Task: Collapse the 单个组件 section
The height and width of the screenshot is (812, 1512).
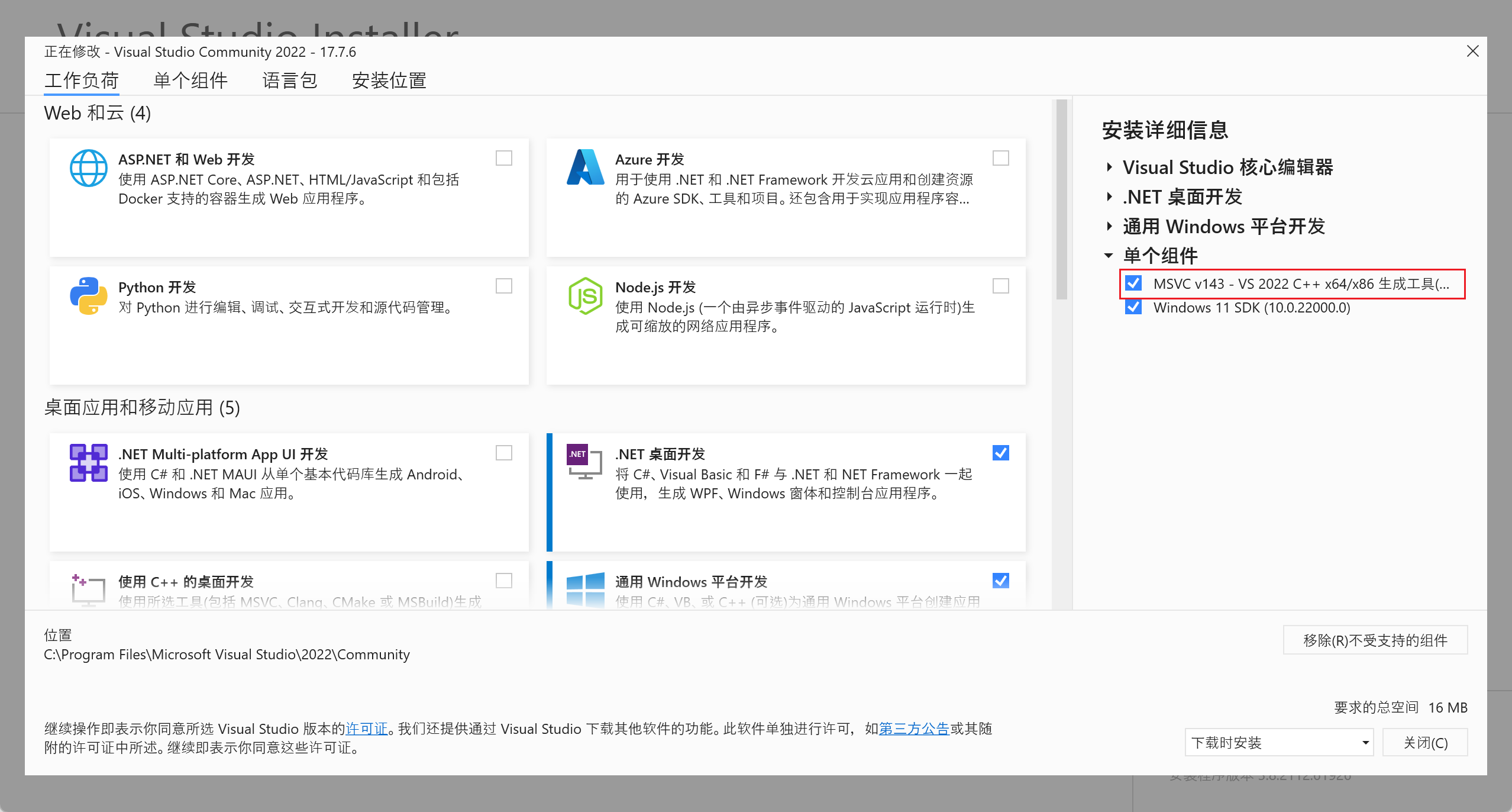Action: pos(1109,256)
